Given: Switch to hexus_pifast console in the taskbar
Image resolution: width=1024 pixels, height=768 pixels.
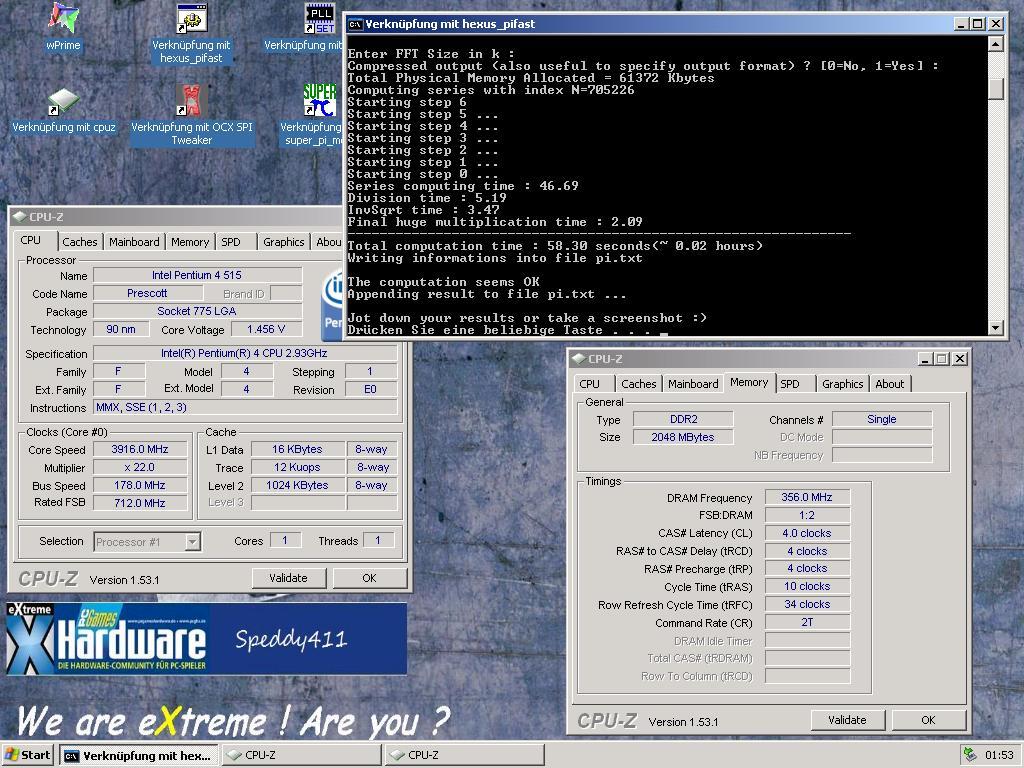Looking at the screenshot, I should point(138,755).
